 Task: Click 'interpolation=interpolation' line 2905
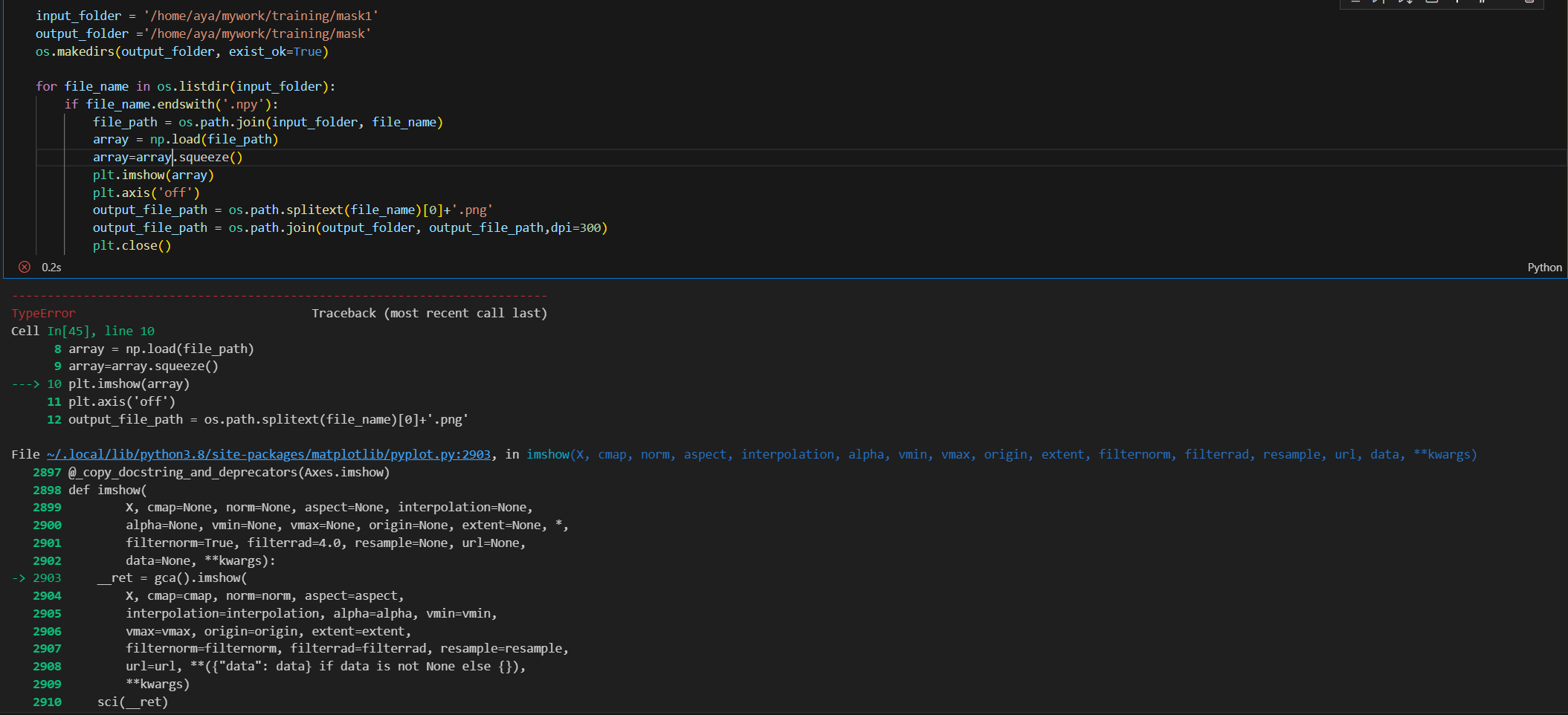pos(312,613)
